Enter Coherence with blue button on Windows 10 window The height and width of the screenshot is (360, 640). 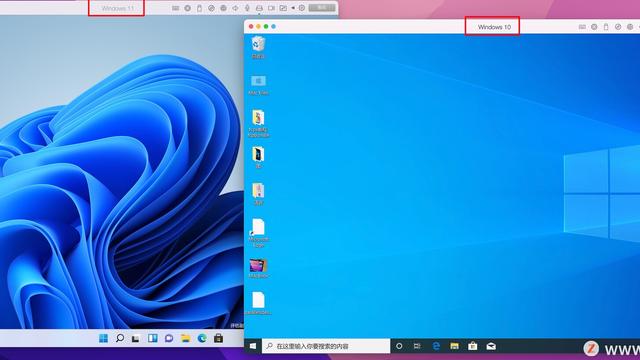[273, 27]
